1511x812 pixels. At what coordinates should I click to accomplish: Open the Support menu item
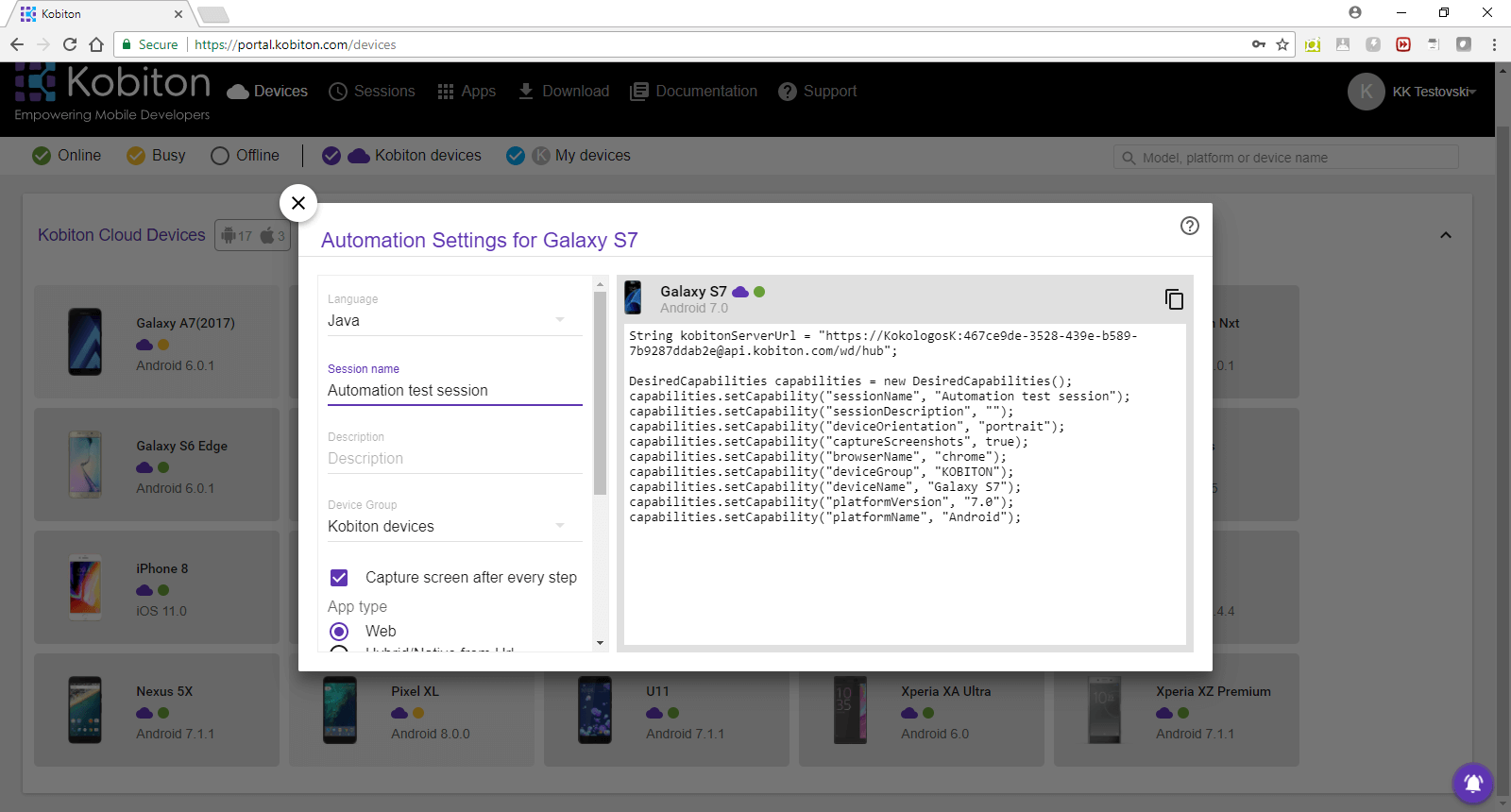pos(818,92)
